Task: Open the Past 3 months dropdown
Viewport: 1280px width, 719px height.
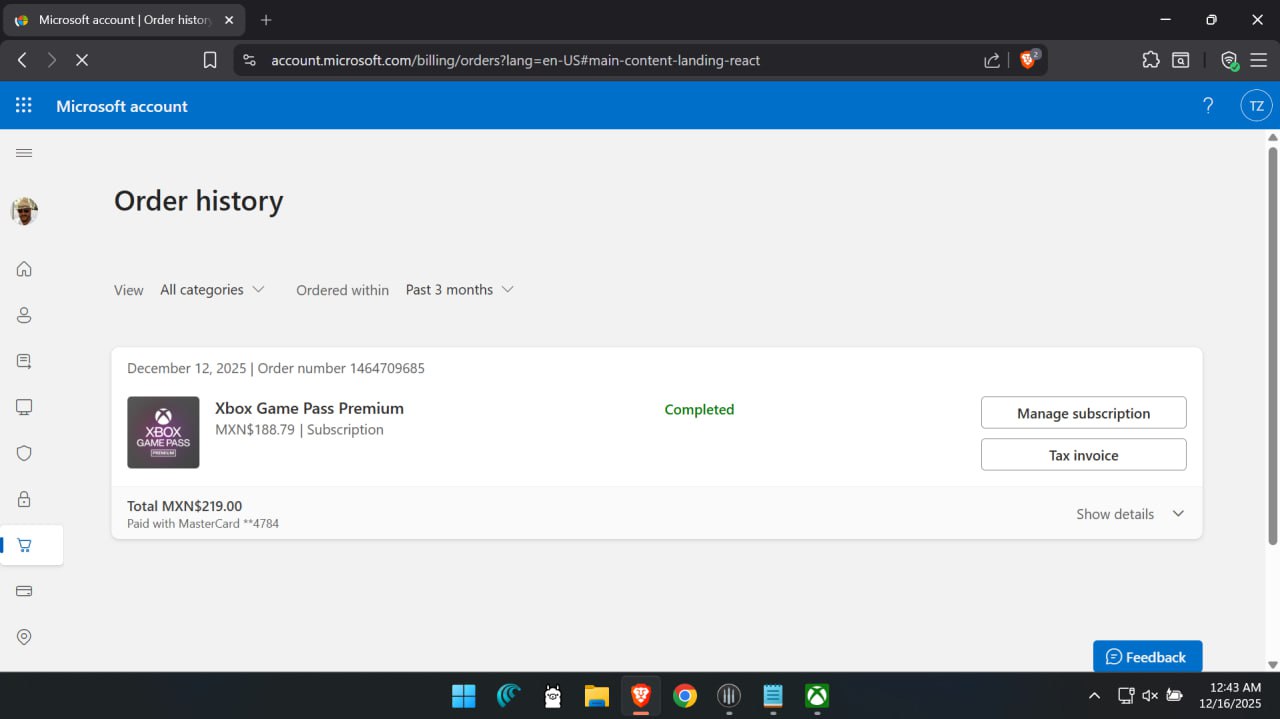Action: 459,290
